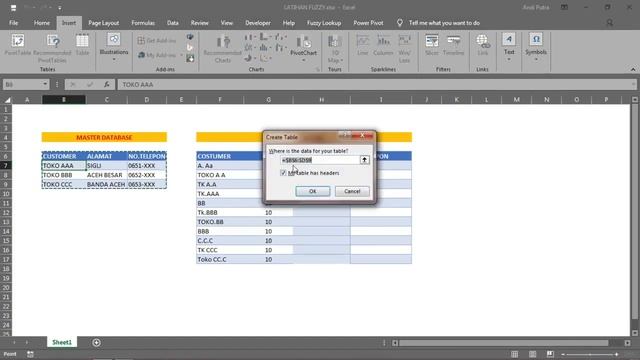The height and width of the screenshot is (360, 640).
Task: Open My Add-ins
Action: [x=160, y=55]
